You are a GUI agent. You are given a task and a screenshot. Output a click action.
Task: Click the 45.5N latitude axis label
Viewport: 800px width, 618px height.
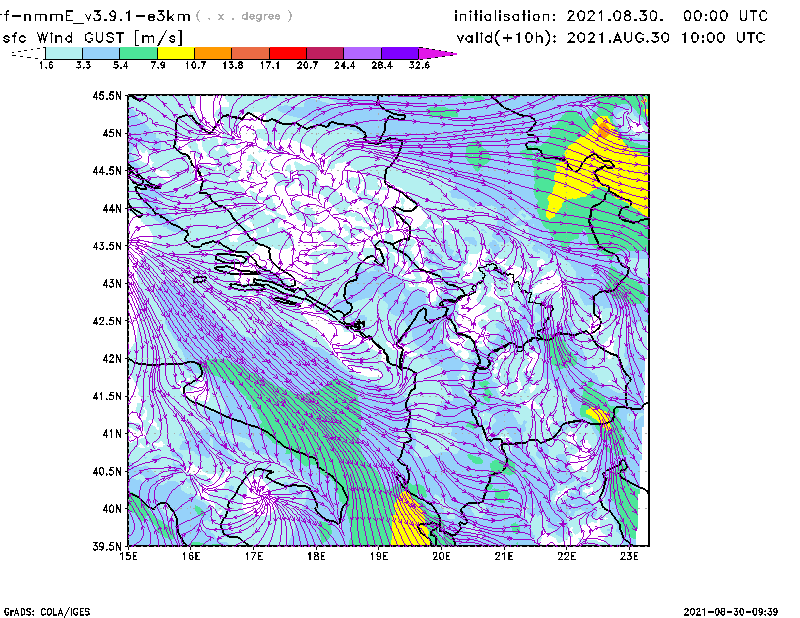tap(105, 96)
